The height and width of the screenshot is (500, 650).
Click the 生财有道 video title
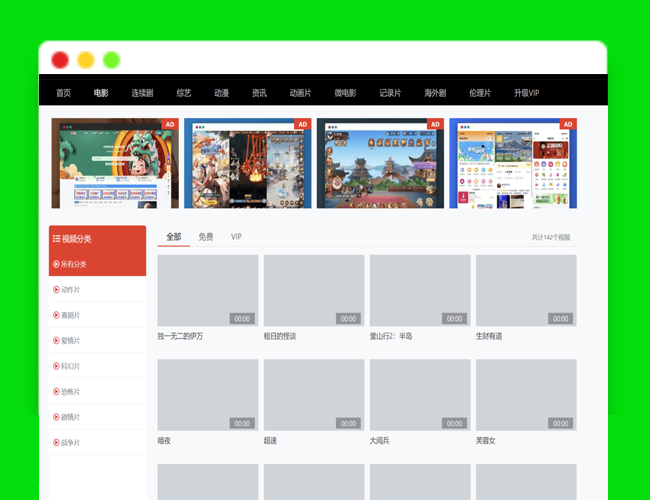(x=489, y=336)
